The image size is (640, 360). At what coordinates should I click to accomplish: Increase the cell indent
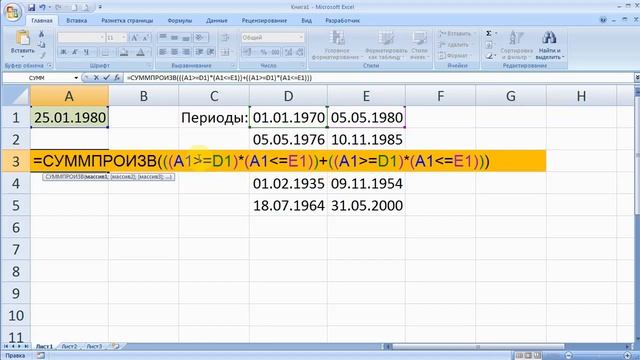211,52
